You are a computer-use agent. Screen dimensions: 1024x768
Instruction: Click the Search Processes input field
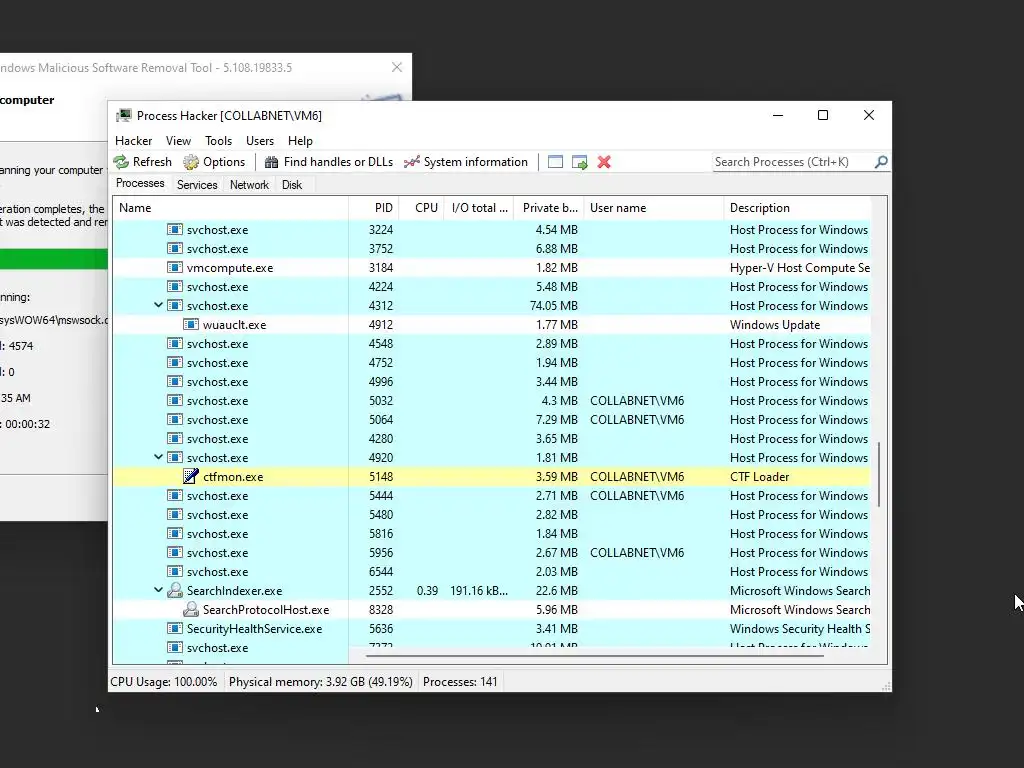(792, 161)
